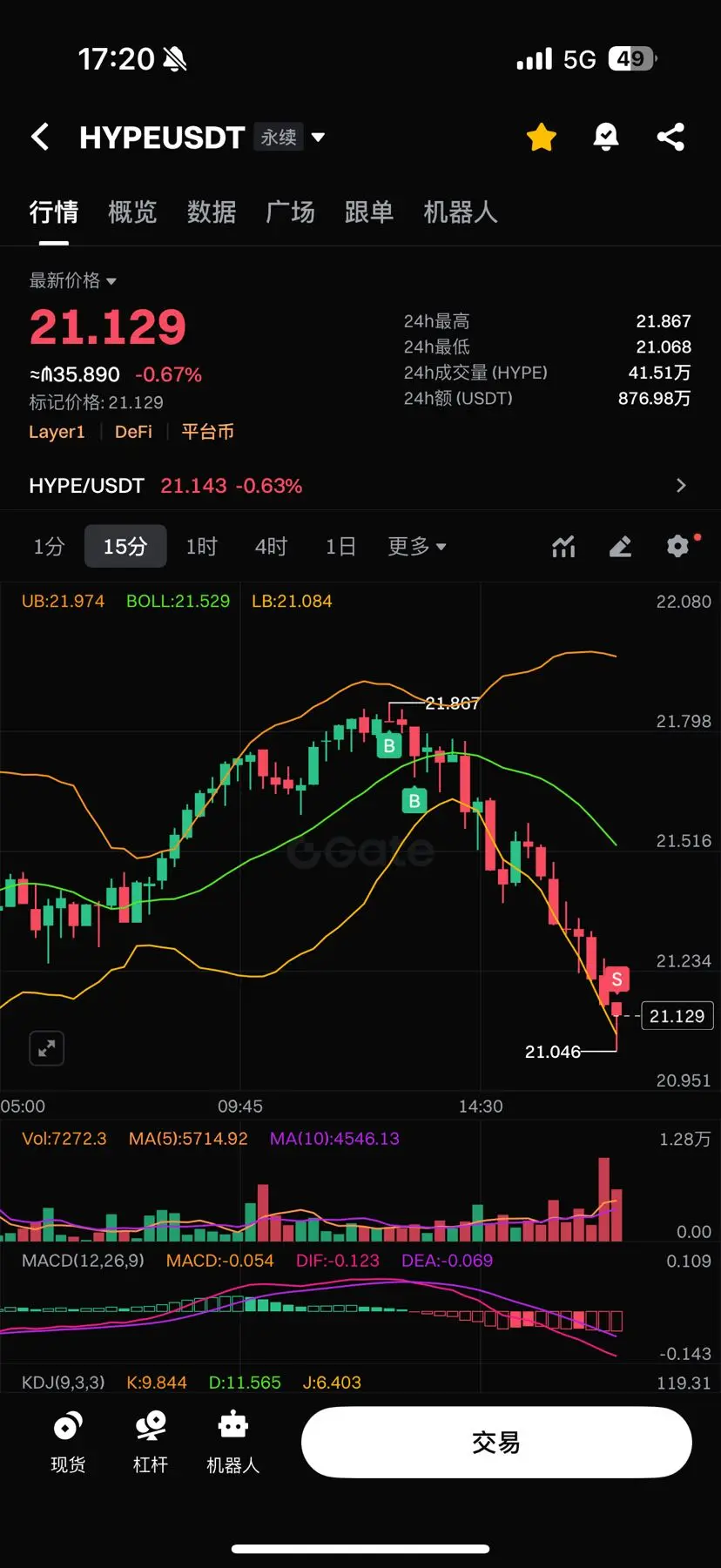
Task: Tap the KDJ(9,3,3) indicator label
Action: click(x=63, y=1383)
